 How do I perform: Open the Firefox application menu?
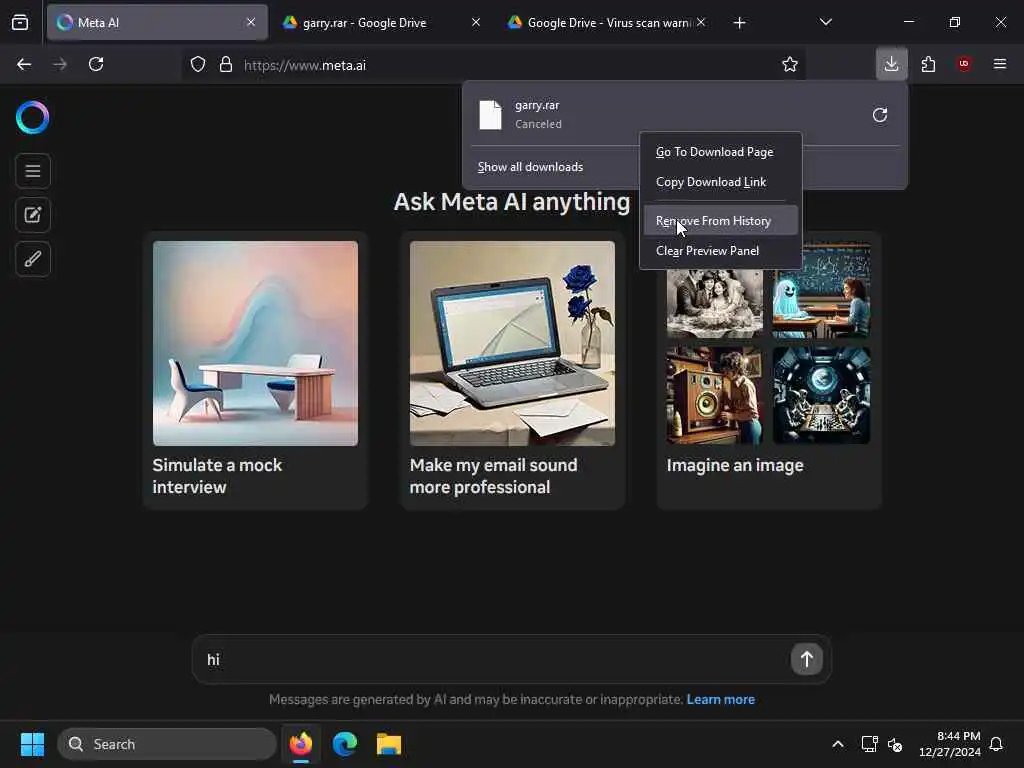[999, 64]
